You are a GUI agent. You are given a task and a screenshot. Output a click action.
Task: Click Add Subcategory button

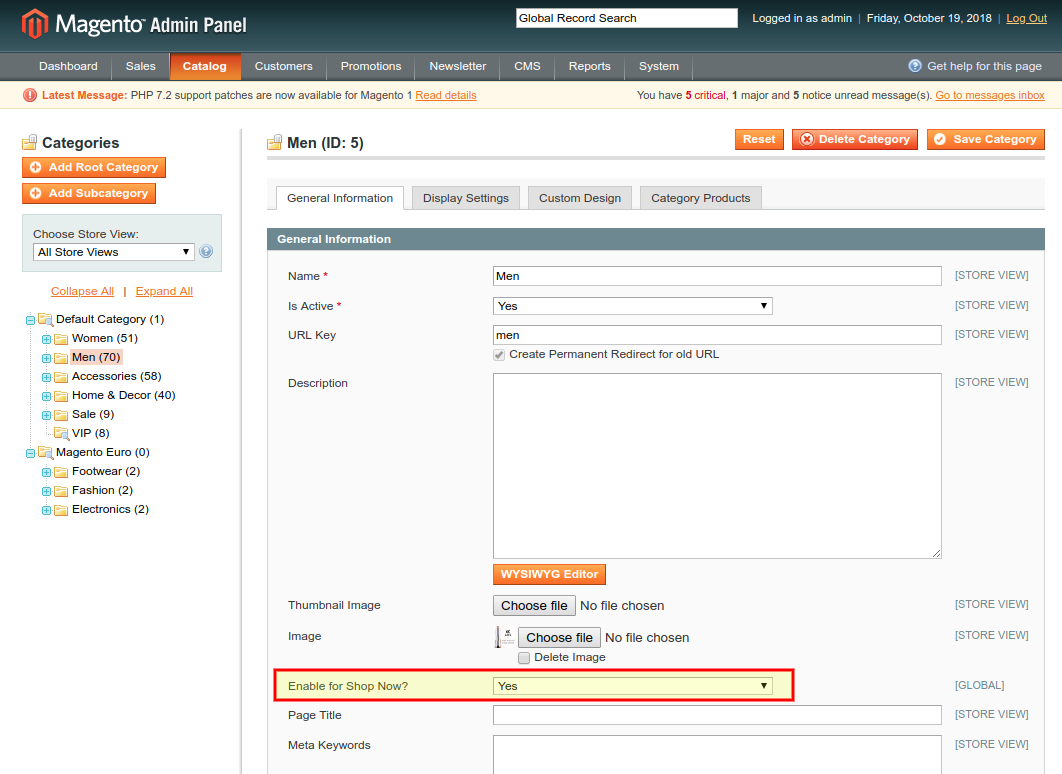point(89,194)
